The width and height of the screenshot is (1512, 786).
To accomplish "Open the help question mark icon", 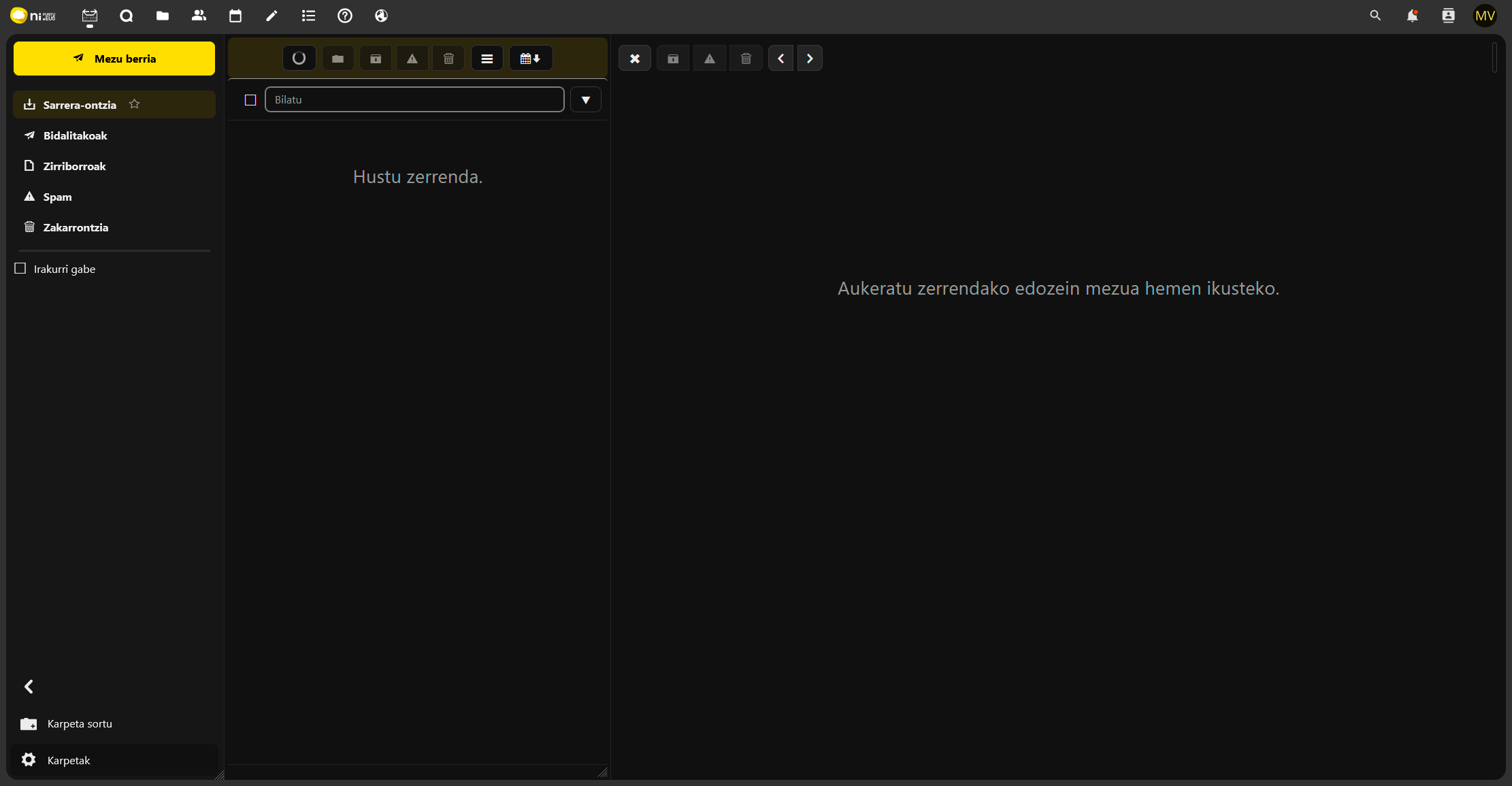I will pyautogui.click(x=345, y=16).
